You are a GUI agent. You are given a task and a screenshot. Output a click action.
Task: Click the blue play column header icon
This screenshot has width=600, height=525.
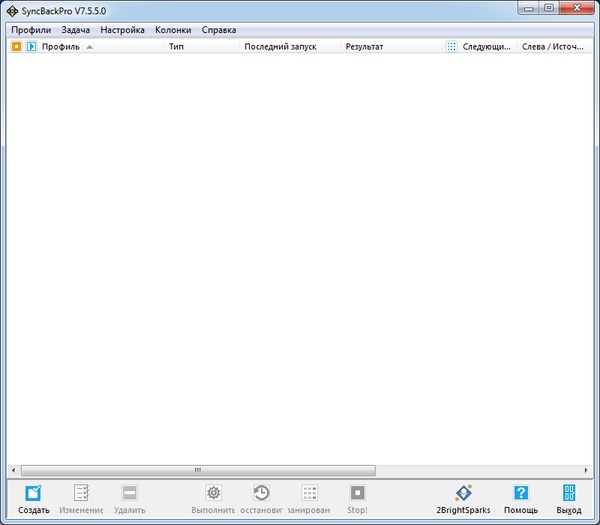pyautogui.click(x=31, y=46)
